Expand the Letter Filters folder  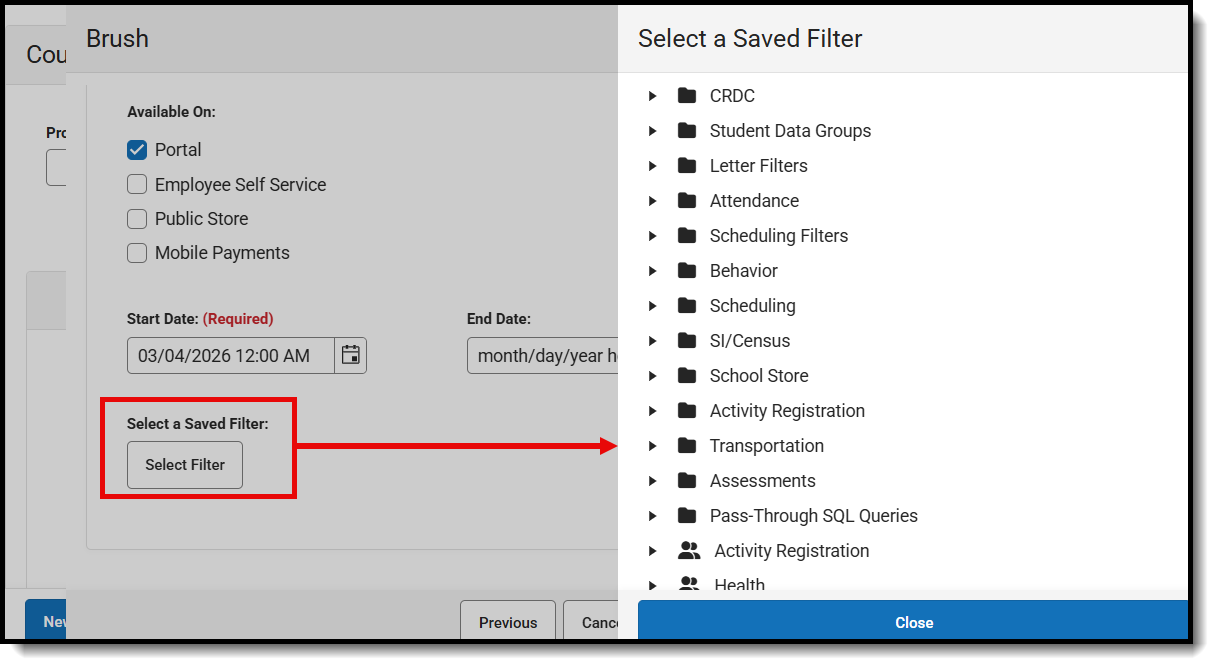tap(653, 165)
